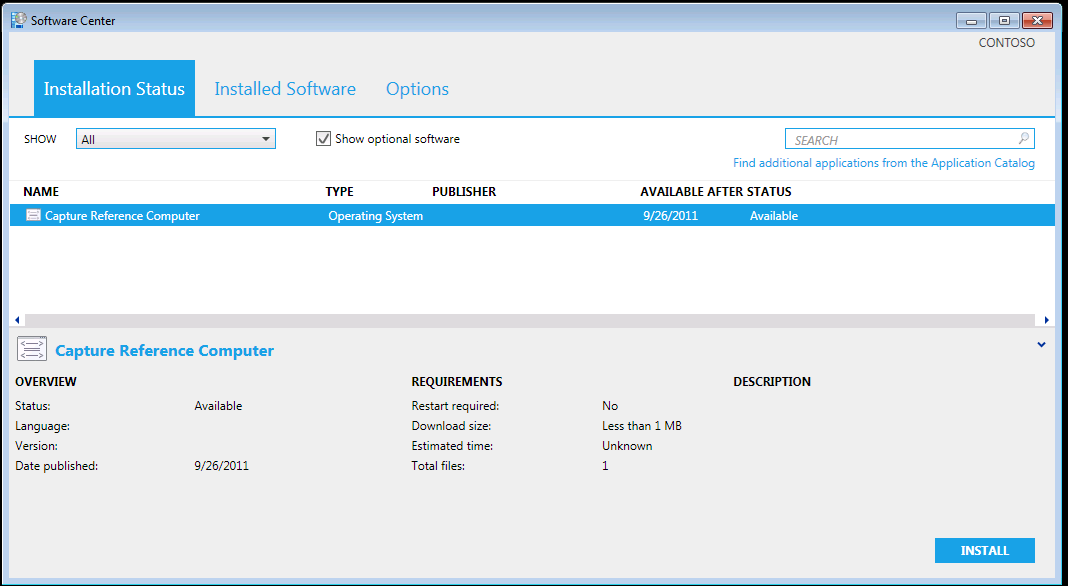Click the INSTALL button
Screen dimensions: 1068x586
point(985,551)
